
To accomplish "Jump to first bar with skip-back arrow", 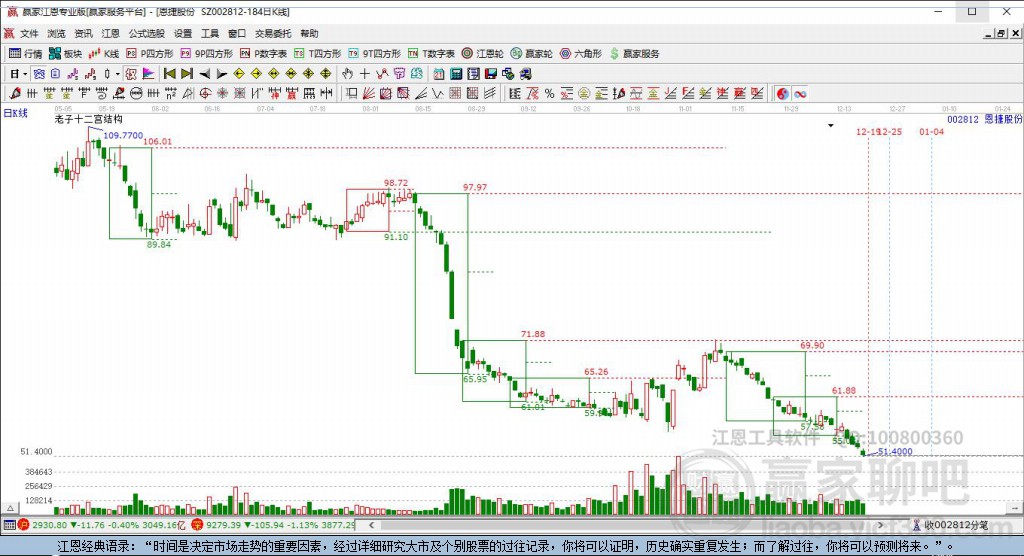I will pos(170,74).
